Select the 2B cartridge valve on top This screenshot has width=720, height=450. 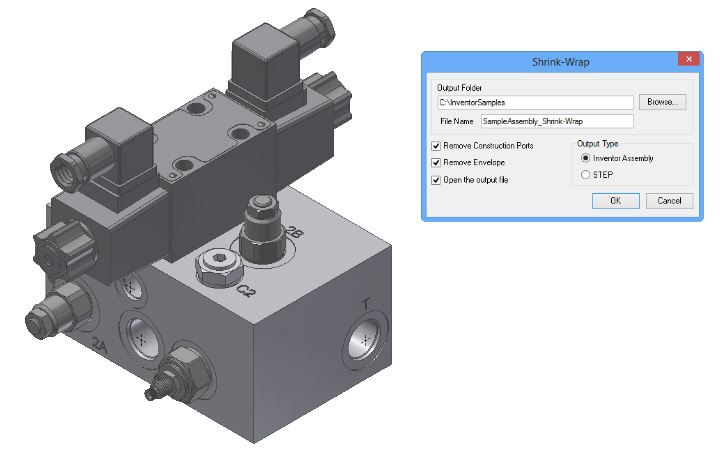[260, 225]
